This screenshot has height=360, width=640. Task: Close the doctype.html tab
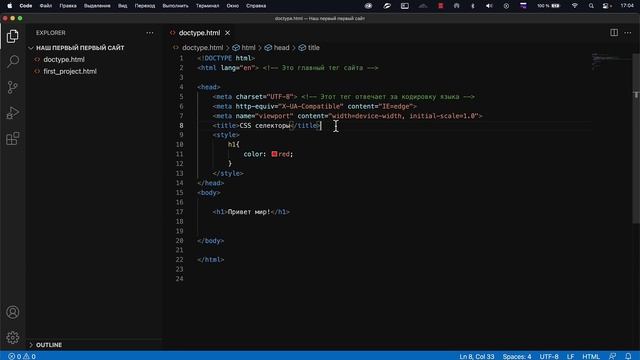tap(227, 33)
